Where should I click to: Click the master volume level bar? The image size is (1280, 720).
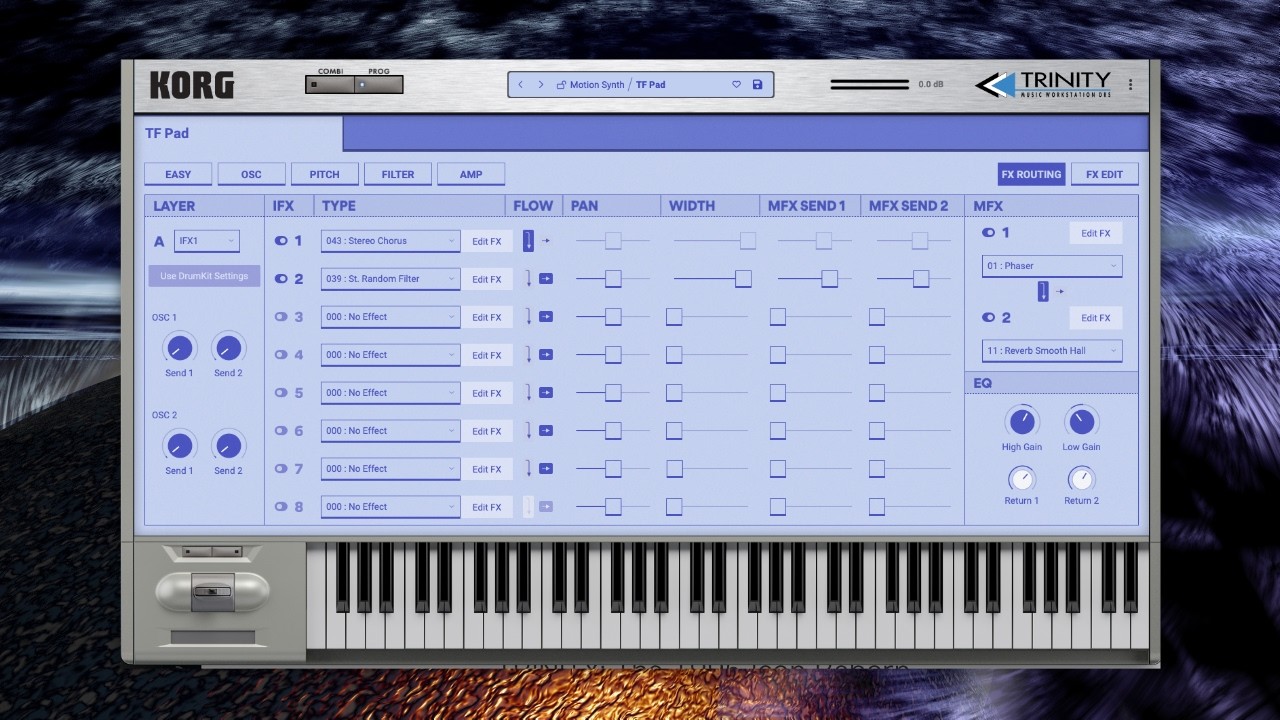click(x=869, y=85)
